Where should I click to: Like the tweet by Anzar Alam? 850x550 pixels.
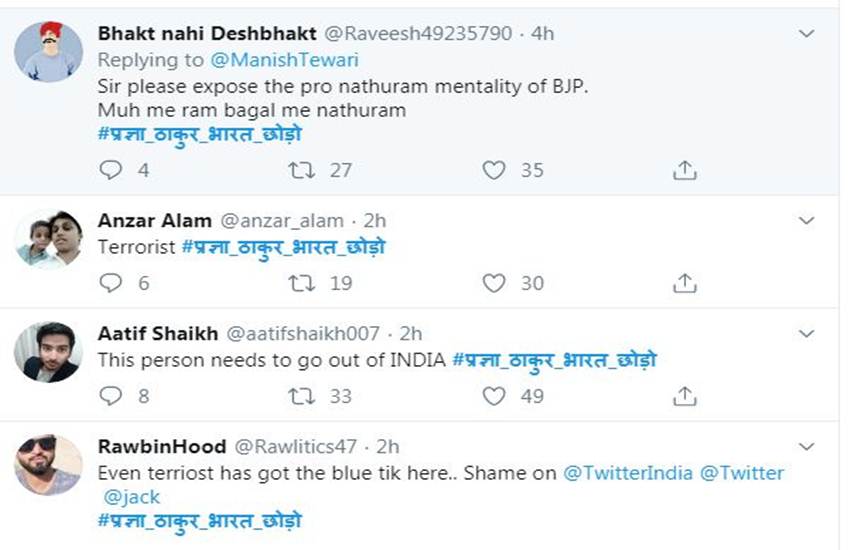pyautogui.click(x=494, y=284)
